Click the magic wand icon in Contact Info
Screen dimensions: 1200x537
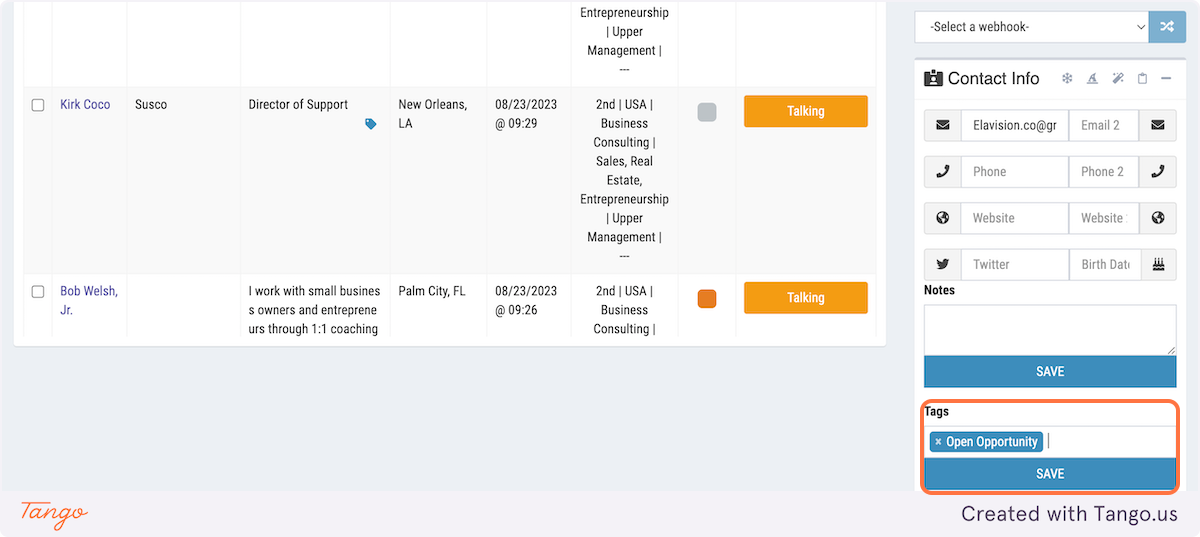[1118, 78]
